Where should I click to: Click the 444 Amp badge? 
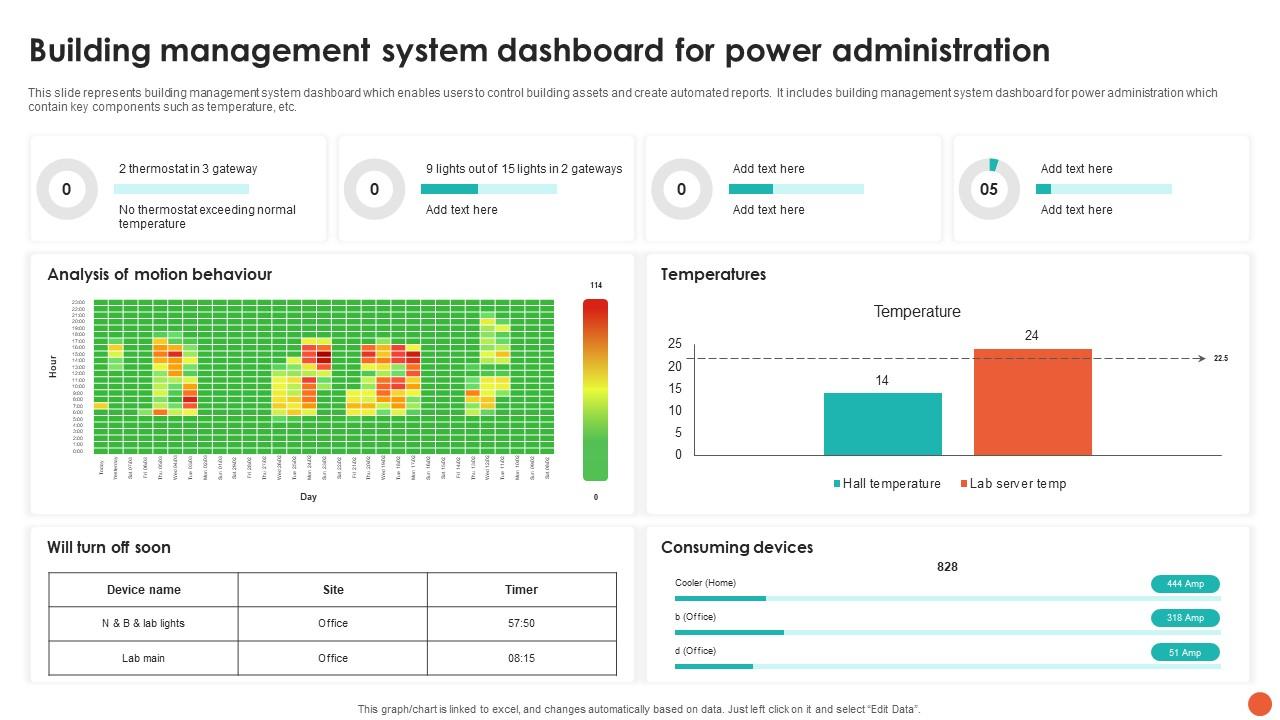(1185, 584)
